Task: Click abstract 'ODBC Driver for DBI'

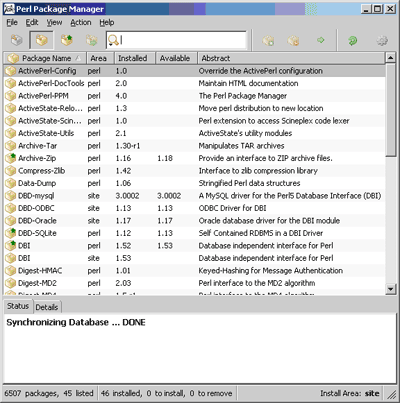Action: (x=232, y=208)
